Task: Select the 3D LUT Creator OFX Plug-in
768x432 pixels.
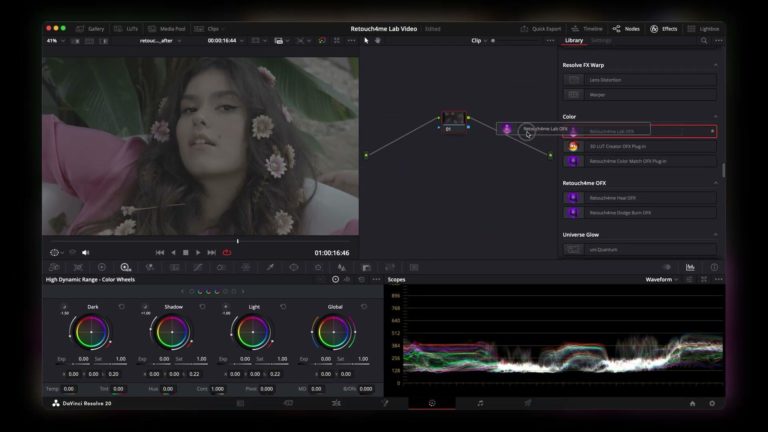Action: [x=639, y=146]
